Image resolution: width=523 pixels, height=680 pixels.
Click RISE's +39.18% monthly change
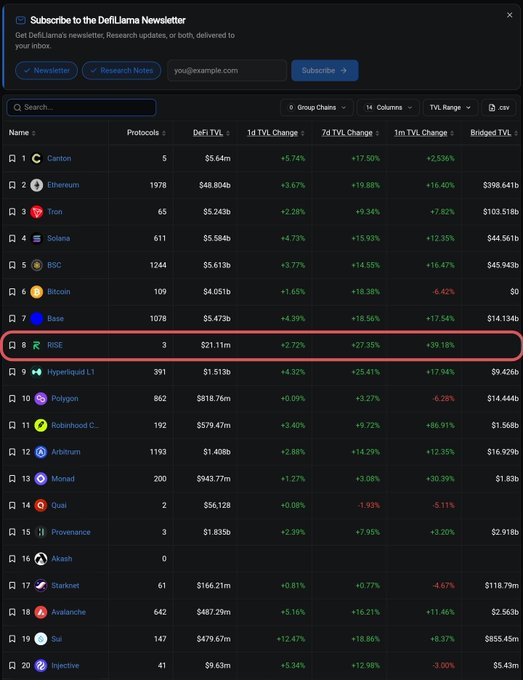click(440, 345)
